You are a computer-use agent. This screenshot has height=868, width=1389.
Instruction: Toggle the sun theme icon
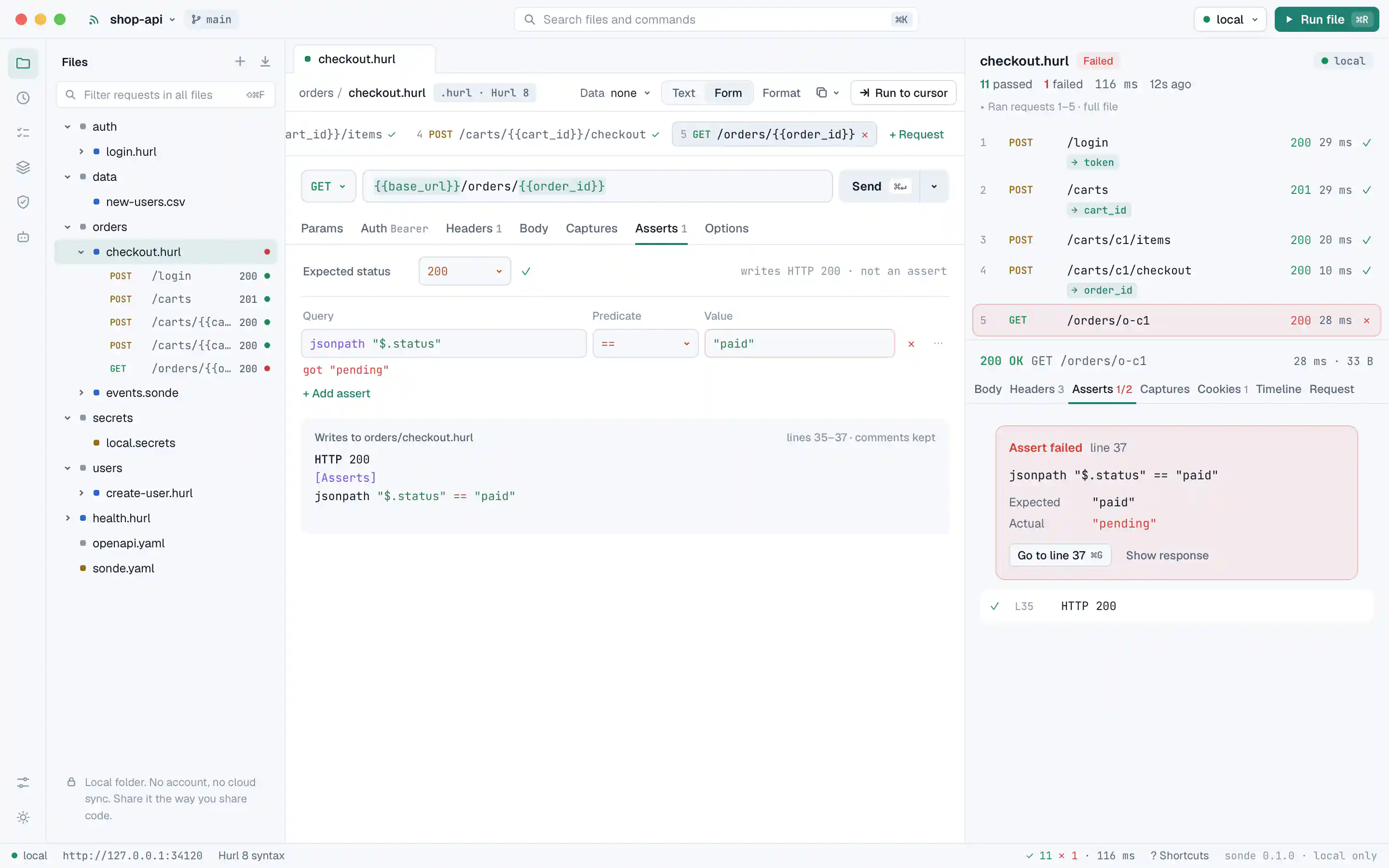23,817
